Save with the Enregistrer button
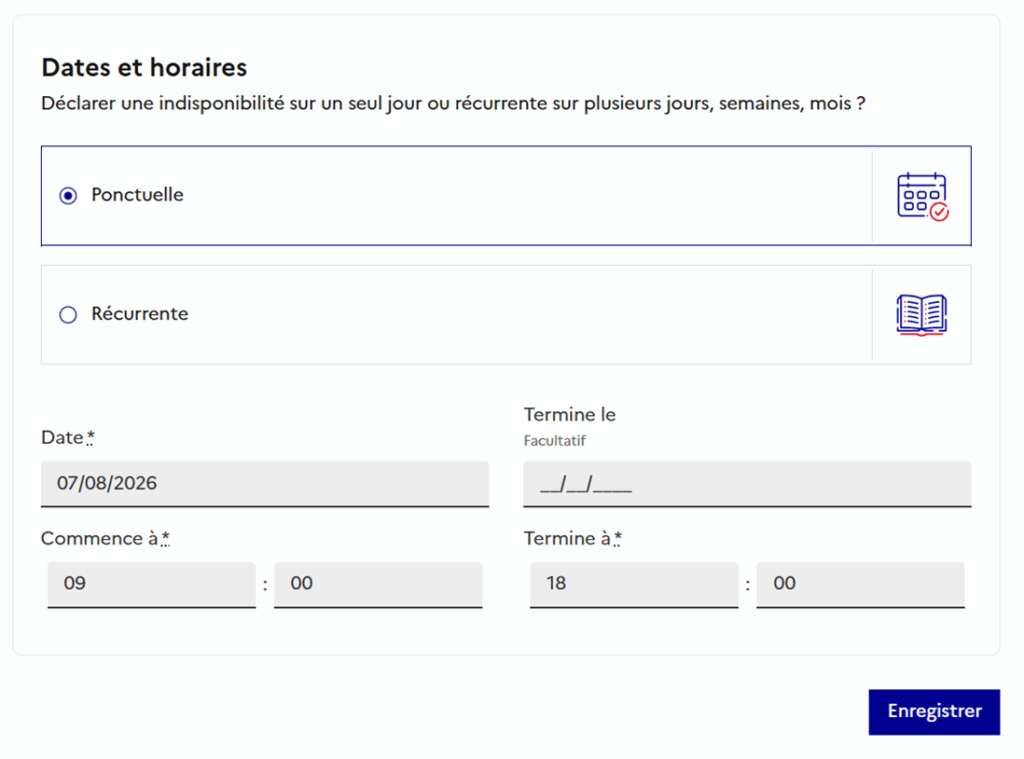 [x=934, y=712]
